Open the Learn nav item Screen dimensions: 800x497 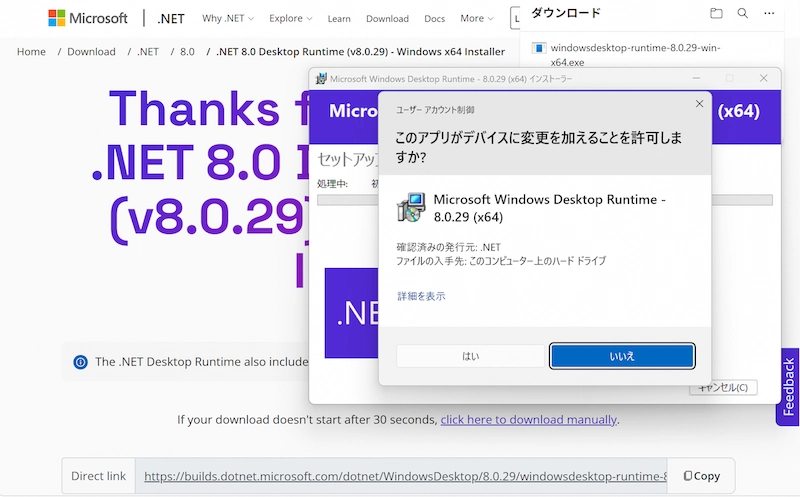click(x=339, y=19)
